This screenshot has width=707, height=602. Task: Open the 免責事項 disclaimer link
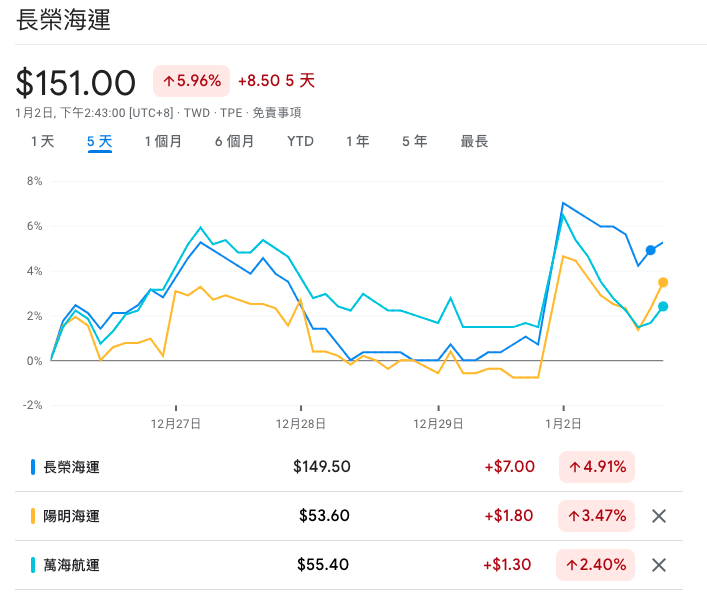[x=277, y=113]
